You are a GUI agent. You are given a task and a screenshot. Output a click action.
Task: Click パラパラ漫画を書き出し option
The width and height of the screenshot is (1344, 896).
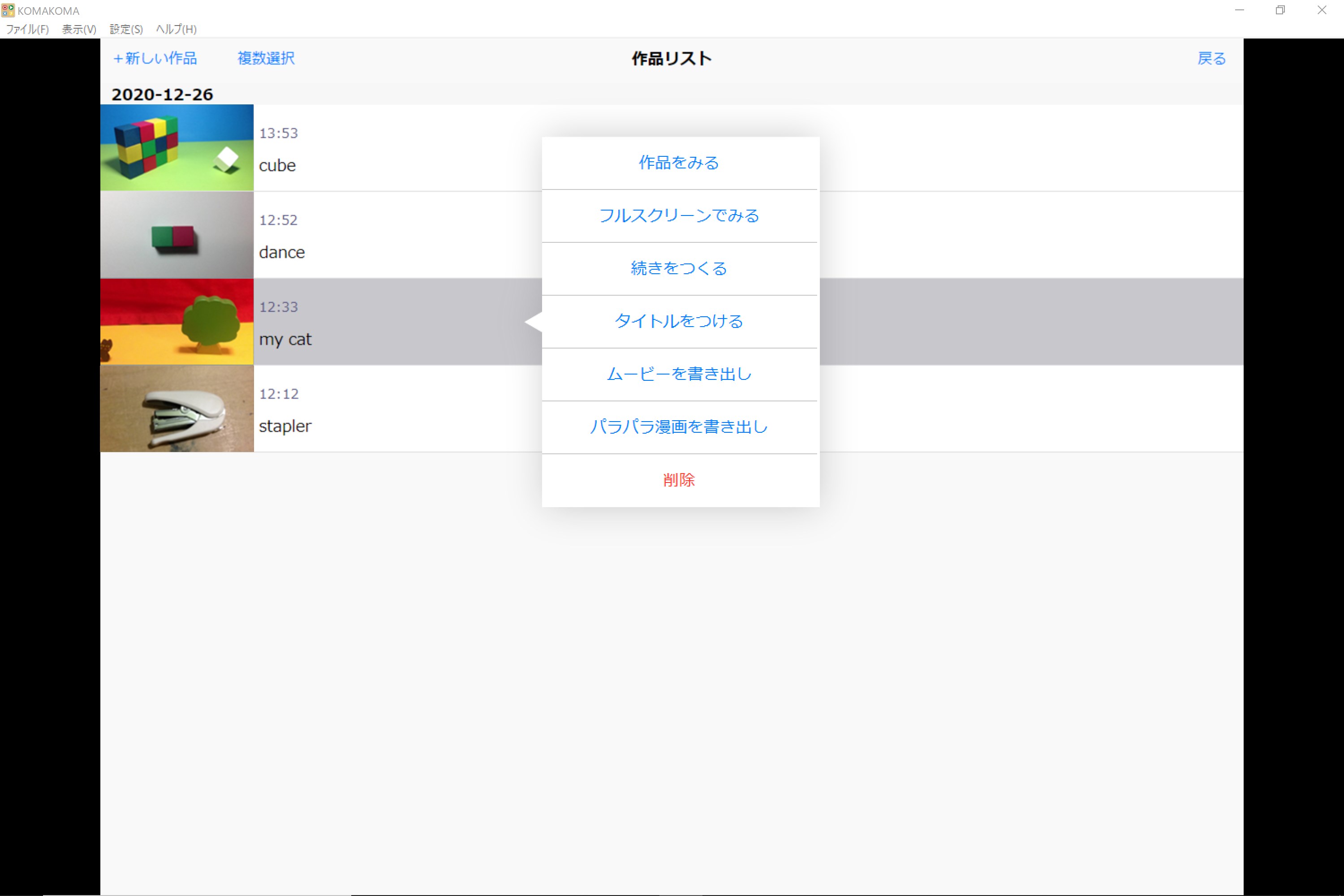click(680, 427)
